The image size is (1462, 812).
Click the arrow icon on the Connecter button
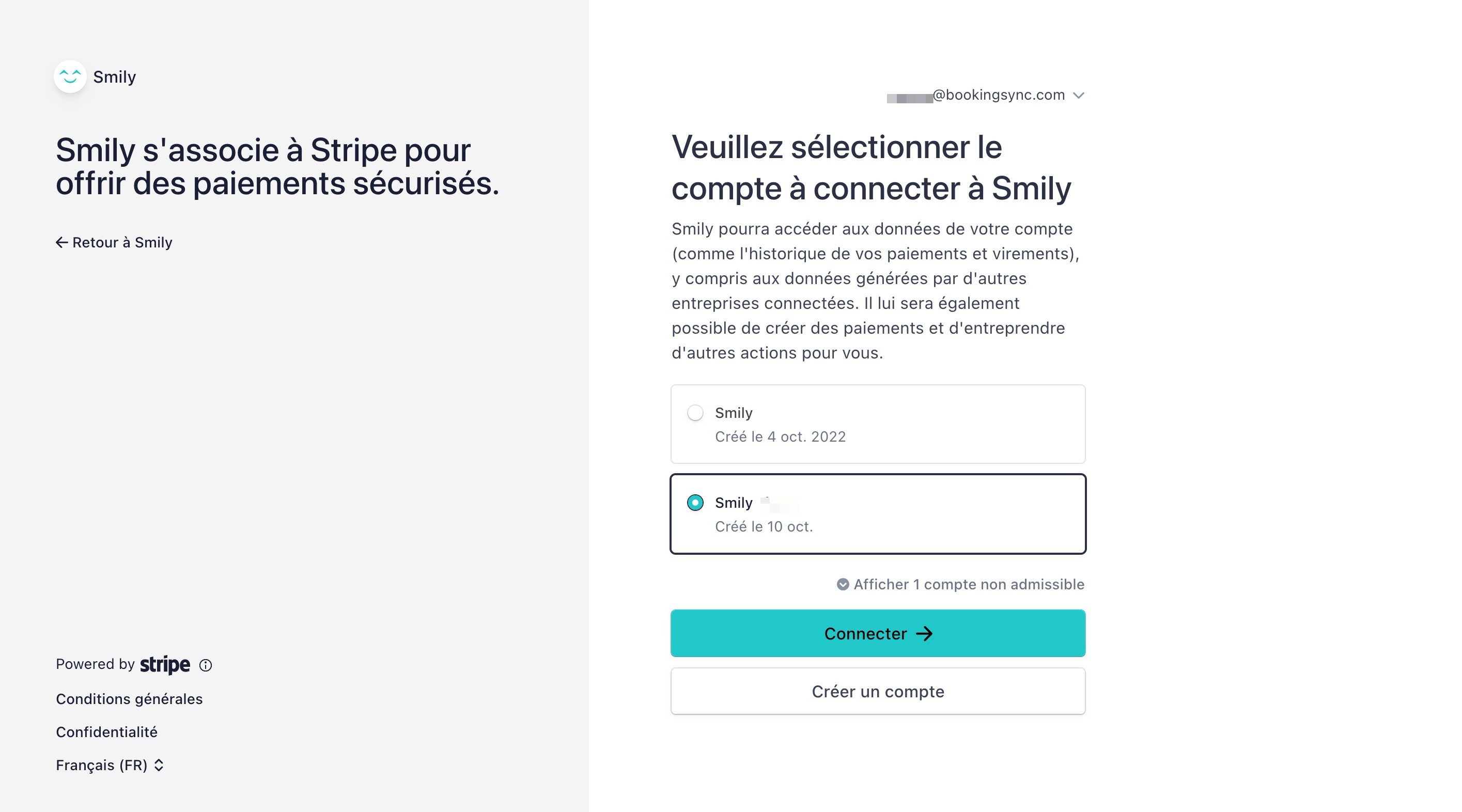[925, 634]
